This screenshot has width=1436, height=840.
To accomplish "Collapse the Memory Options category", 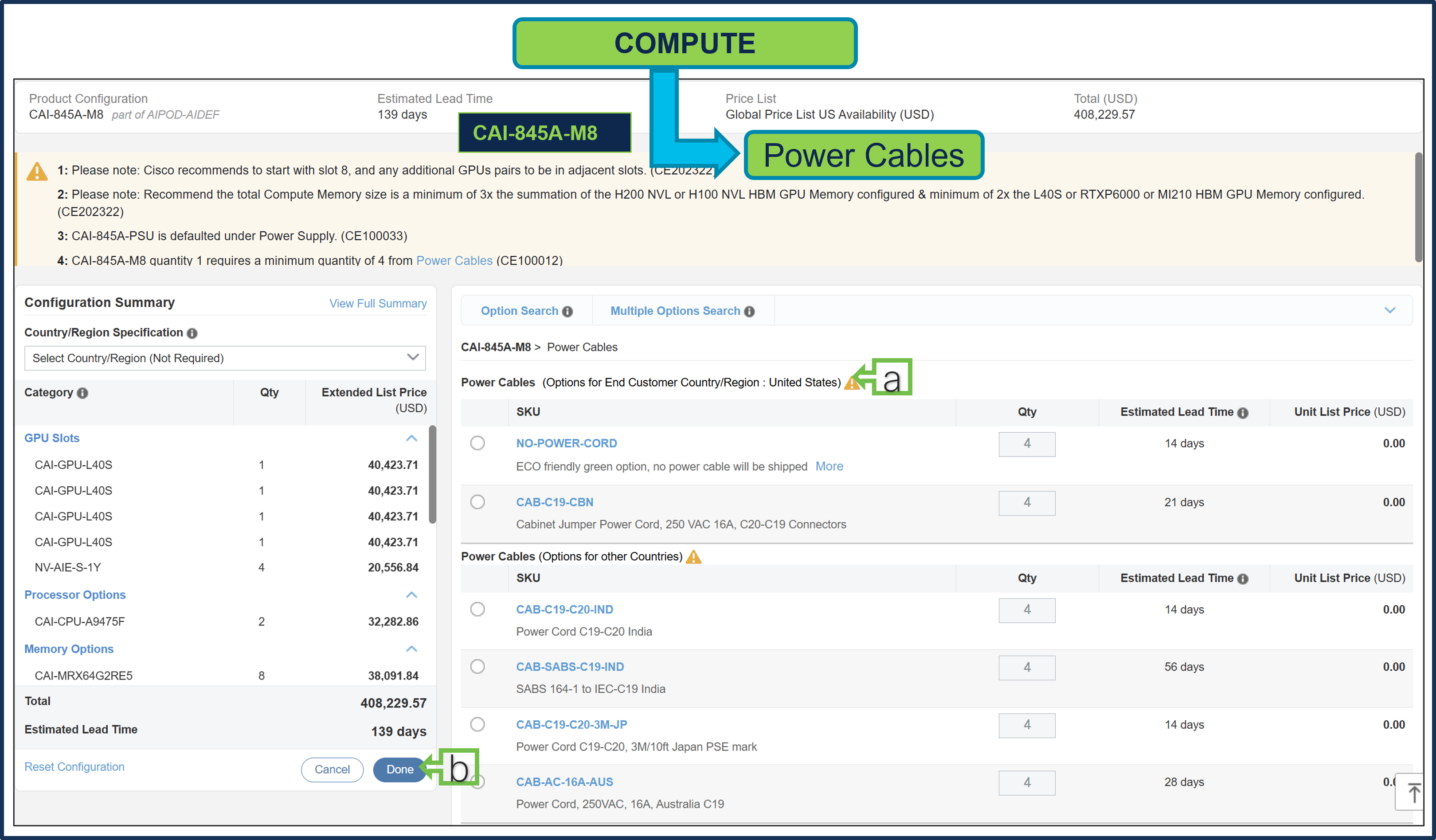I will [x=411, y=649].
